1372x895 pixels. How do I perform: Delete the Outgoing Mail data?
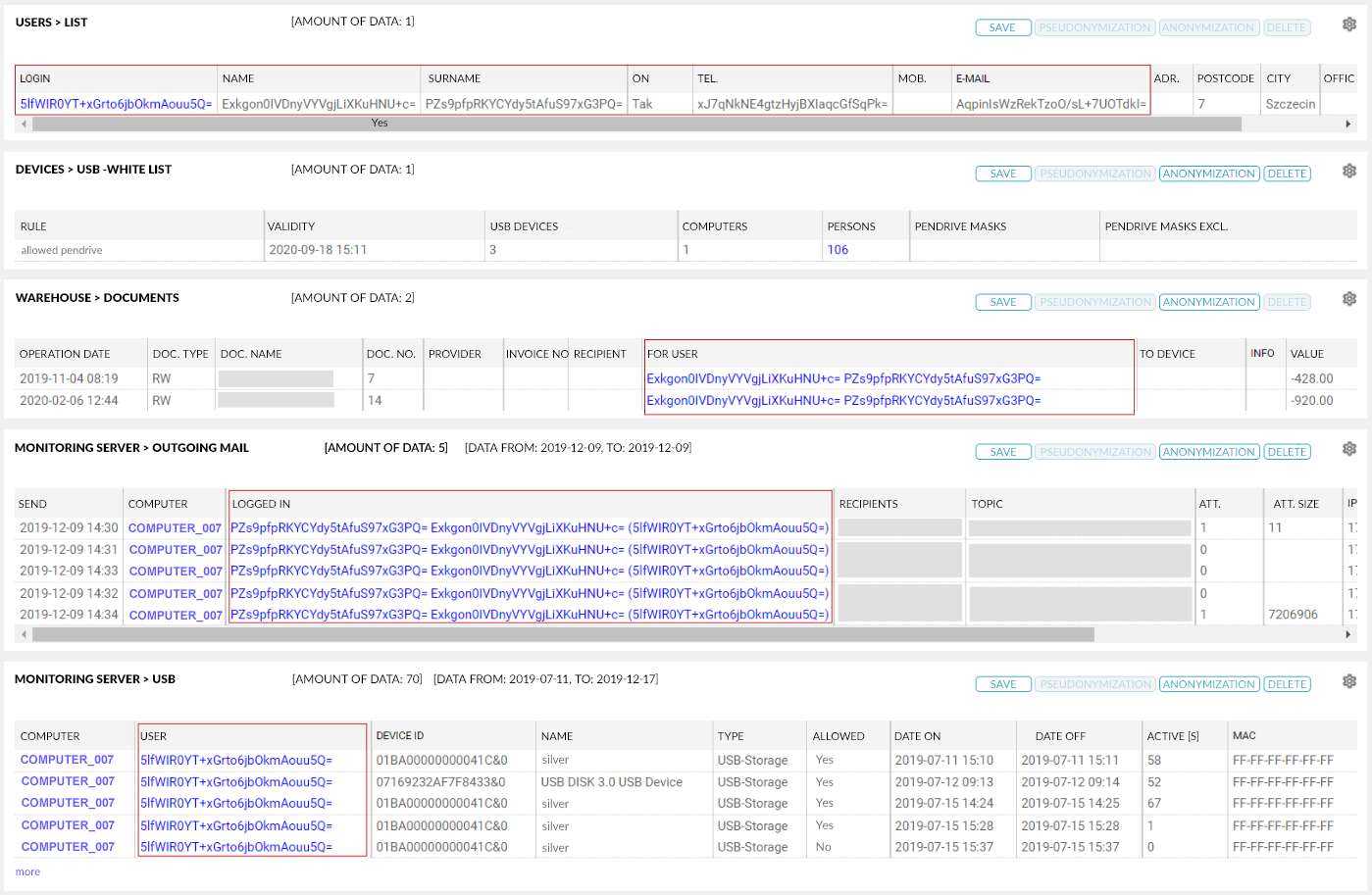point(1286,452)
